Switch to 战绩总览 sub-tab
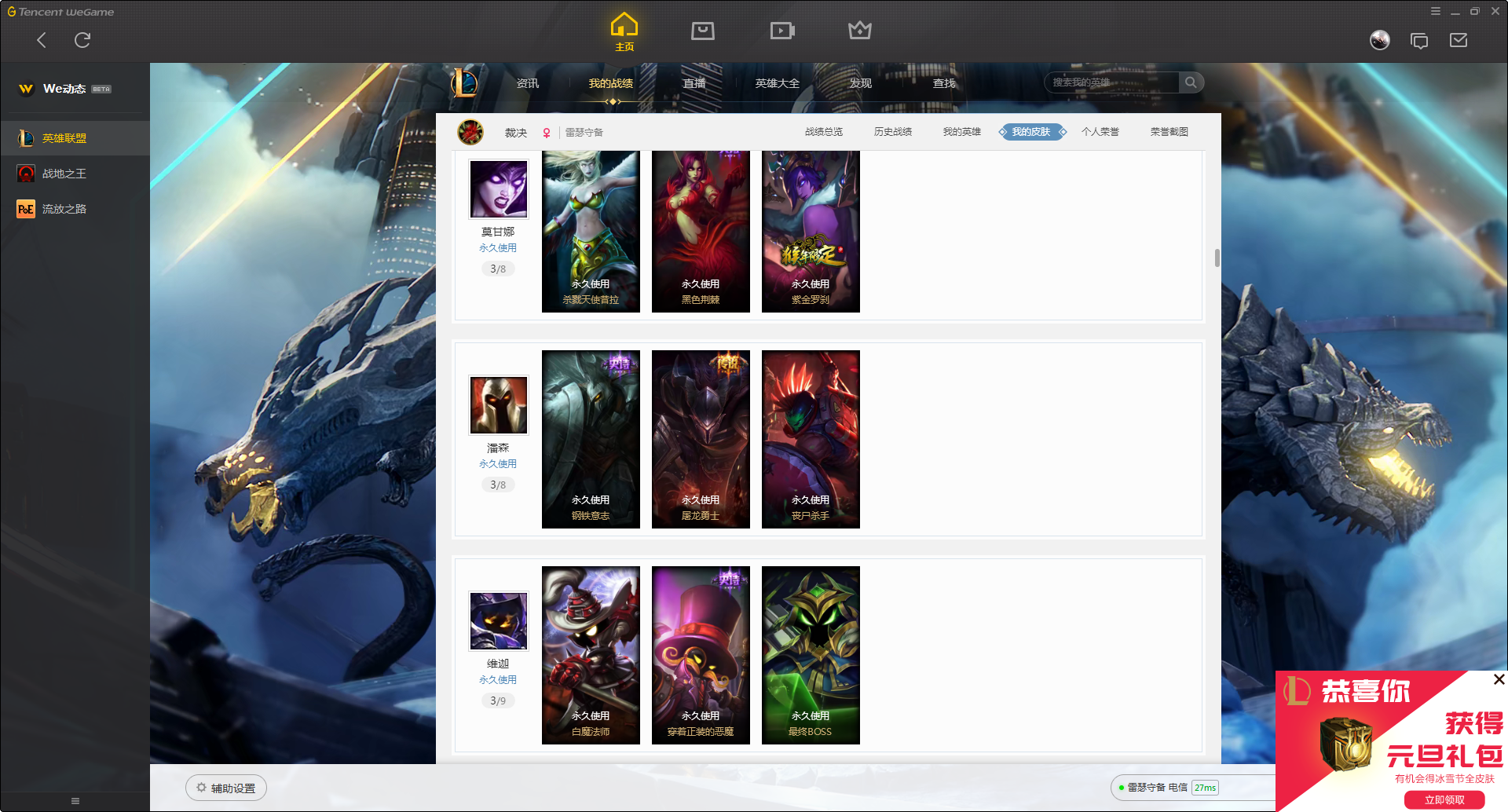Viewport: 1508px width, 812px height. (x=824, y=132)
